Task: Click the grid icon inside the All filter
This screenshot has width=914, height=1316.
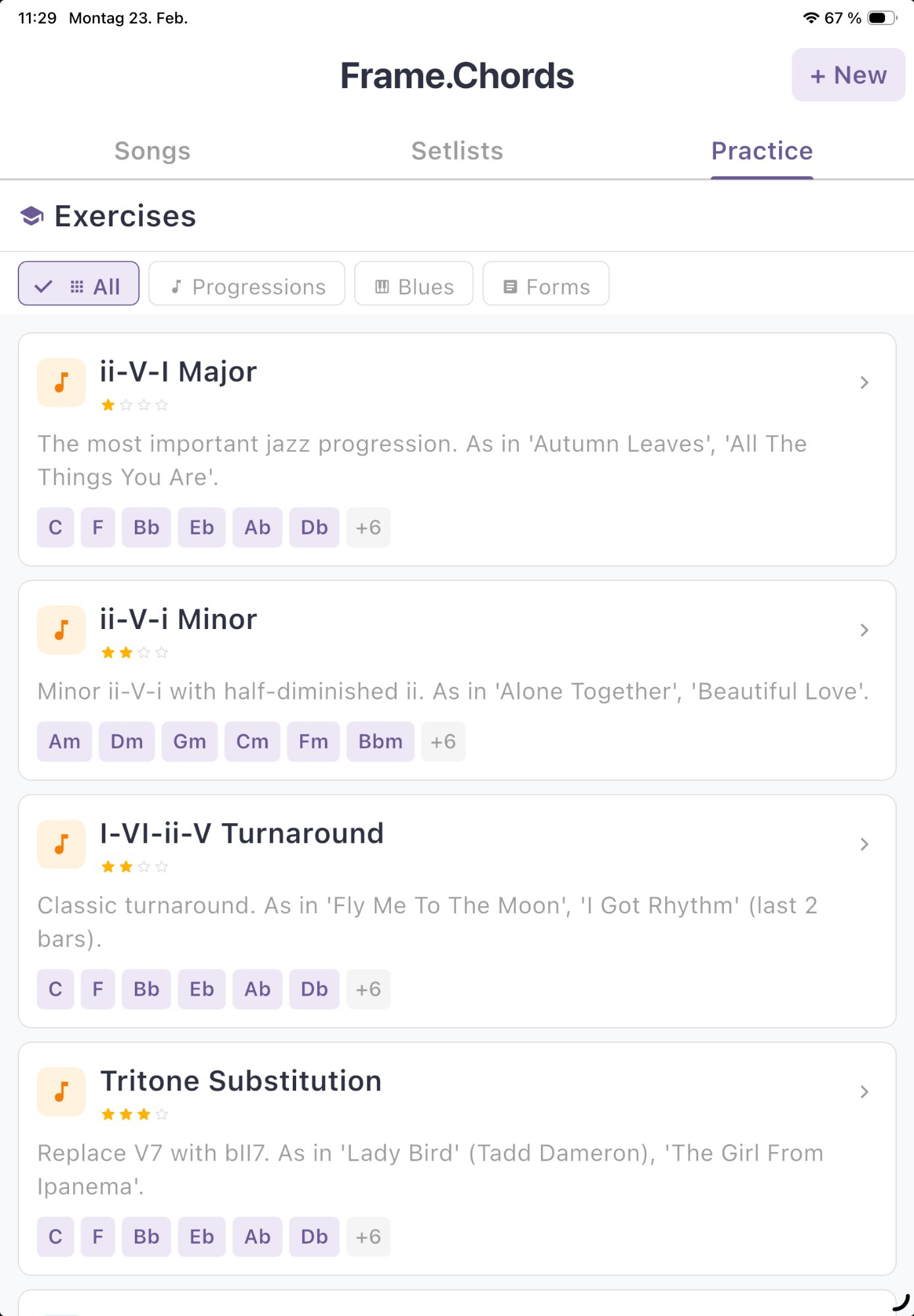Action: (76, 285)
